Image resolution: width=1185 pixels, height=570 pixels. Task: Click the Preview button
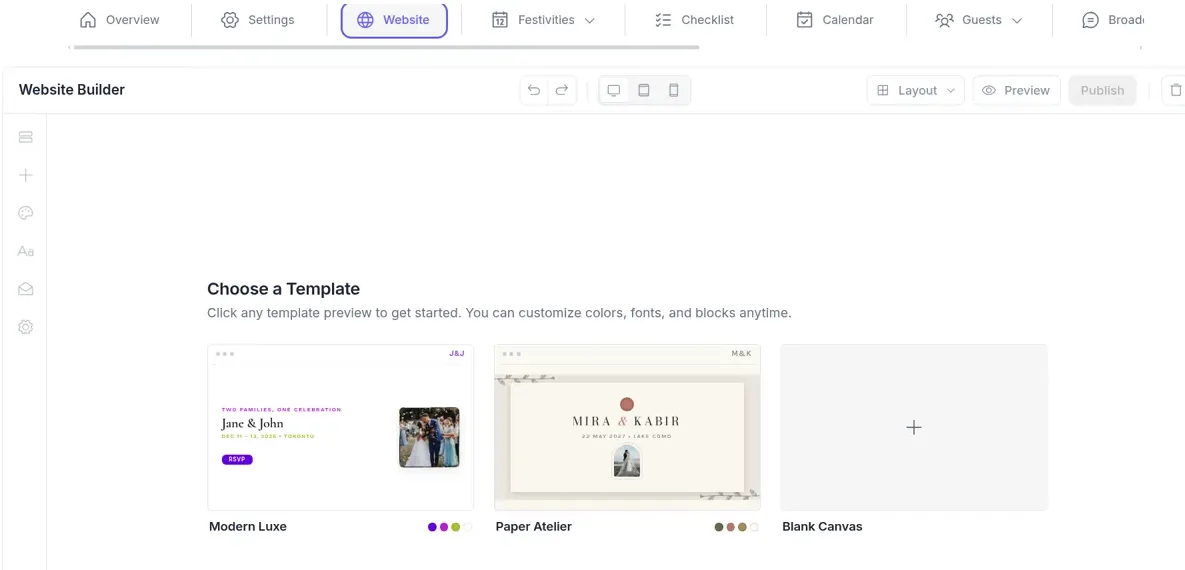tap(1016, 91)
